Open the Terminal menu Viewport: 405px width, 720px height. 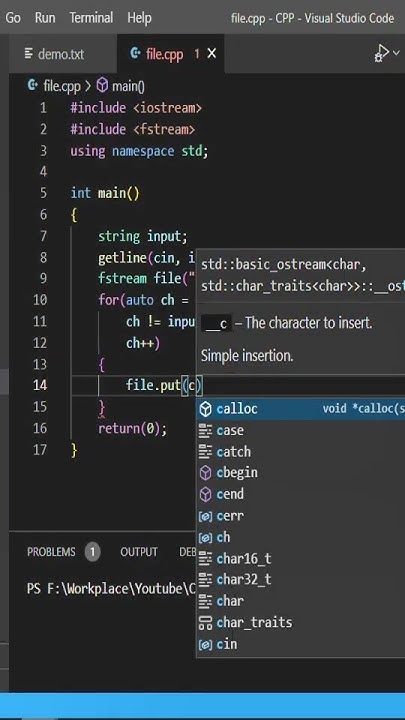91,18
